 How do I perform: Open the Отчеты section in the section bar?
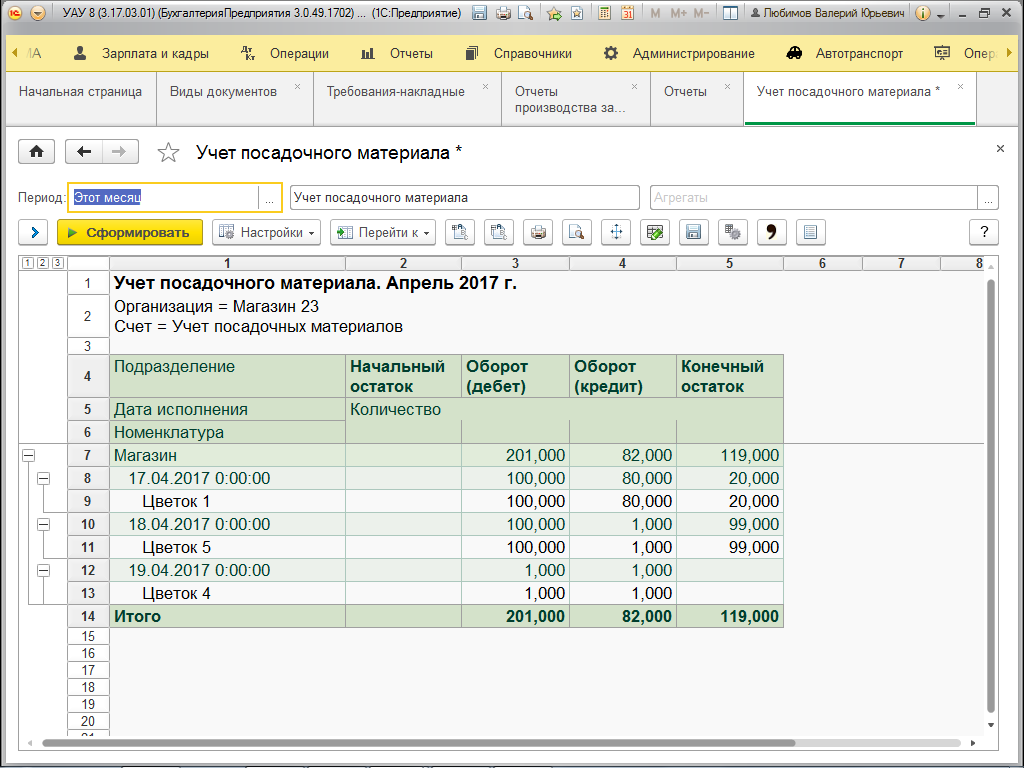(x=397, y=54)
